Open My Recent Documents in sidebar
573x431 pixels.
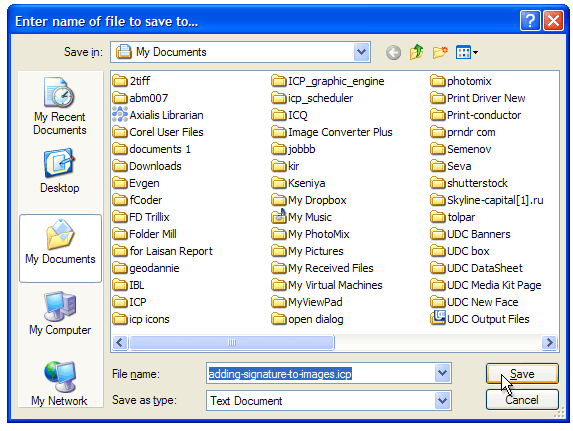tap(60, 106)
